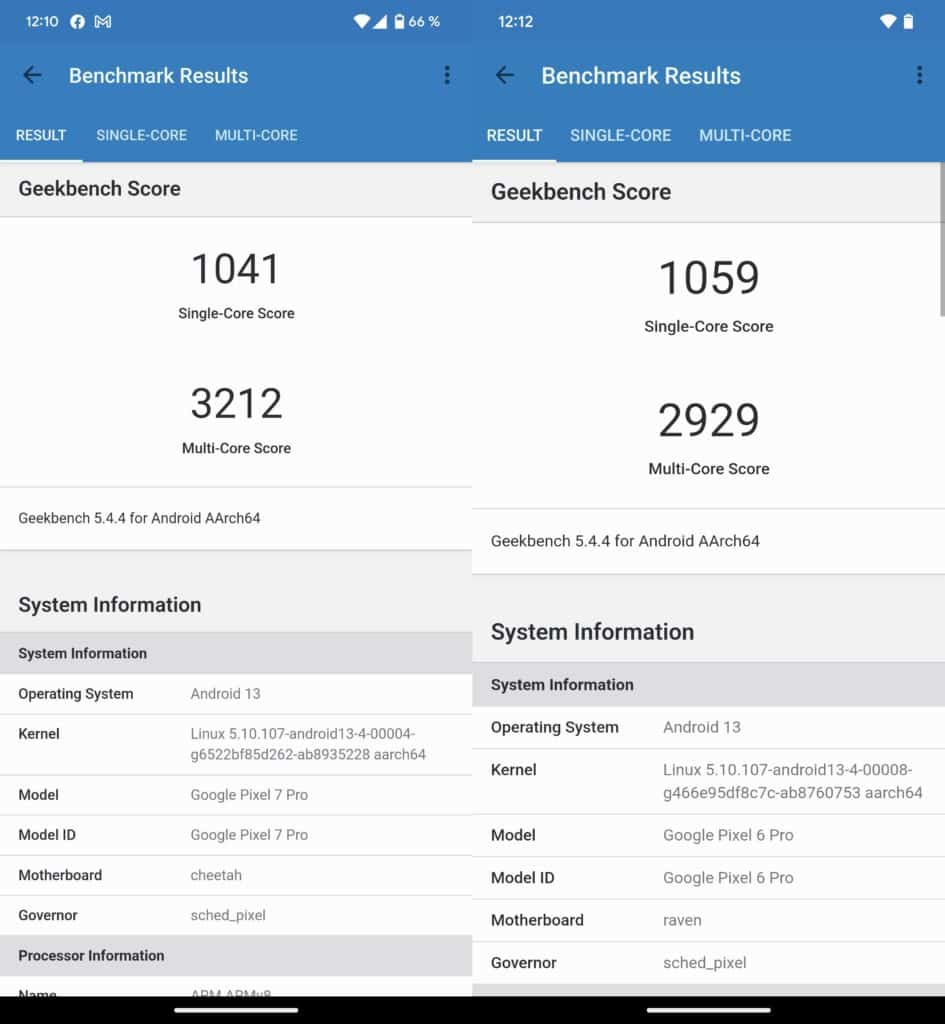Image resolution: width=945 pixels, height=1024 pixels.
Task: Tap the navigation pill under the left screen
Action: (x=236, y=1010)
